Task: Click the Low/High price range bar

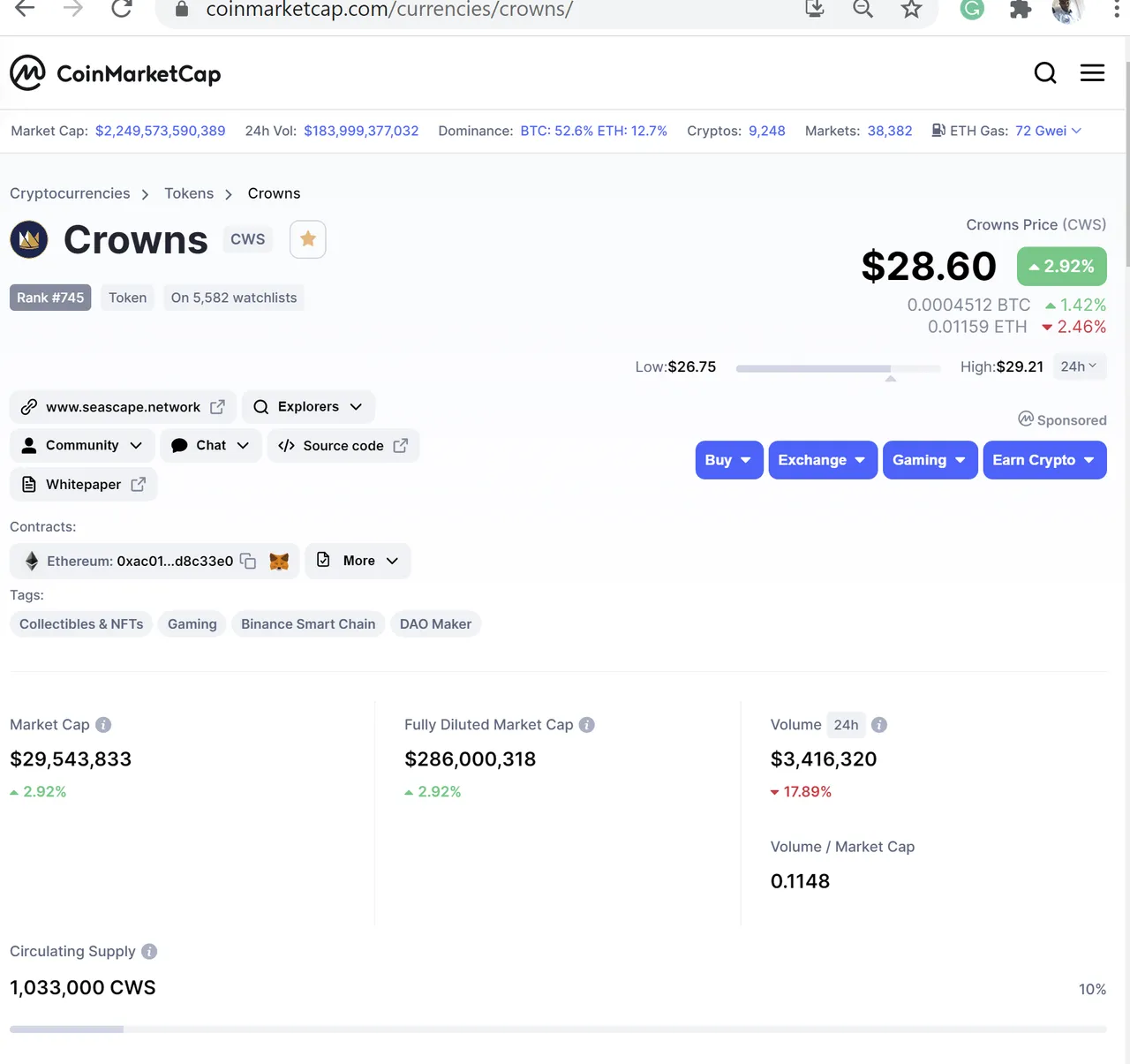Action: pyautogui.click(x=838, y=368)
